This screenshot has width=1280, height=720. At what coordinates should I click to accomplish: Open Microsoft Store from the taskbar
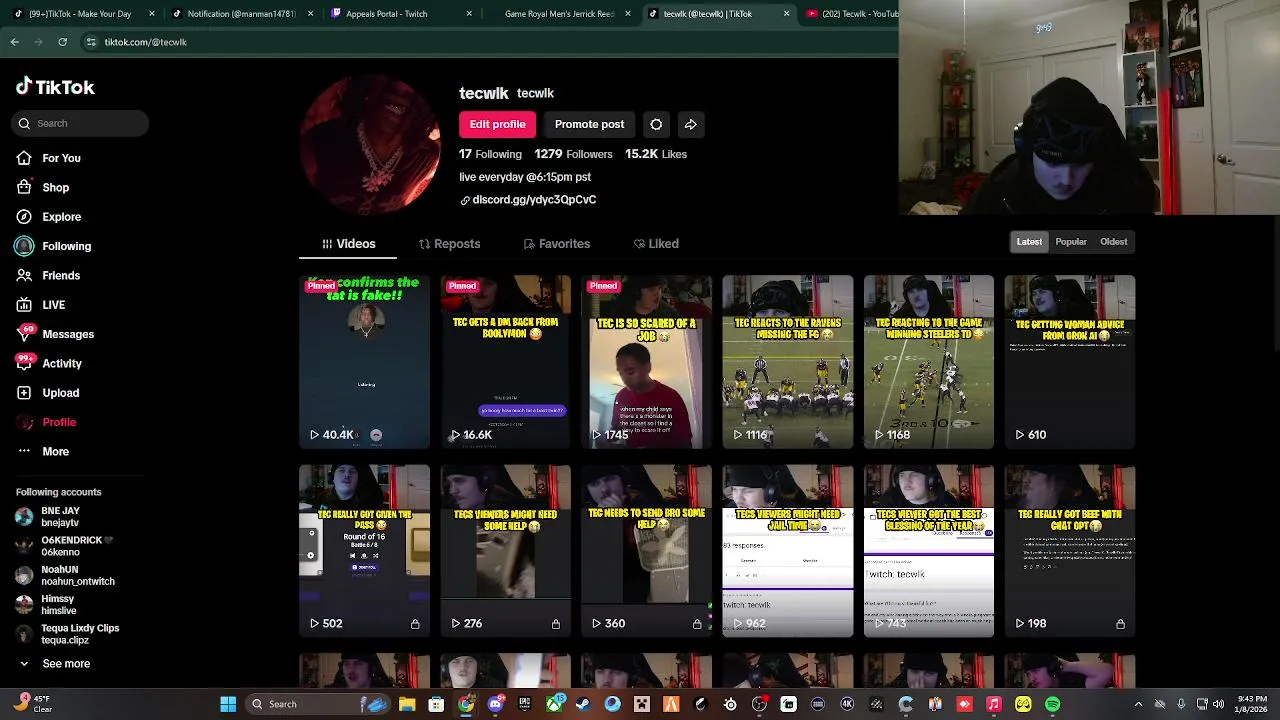436,704
